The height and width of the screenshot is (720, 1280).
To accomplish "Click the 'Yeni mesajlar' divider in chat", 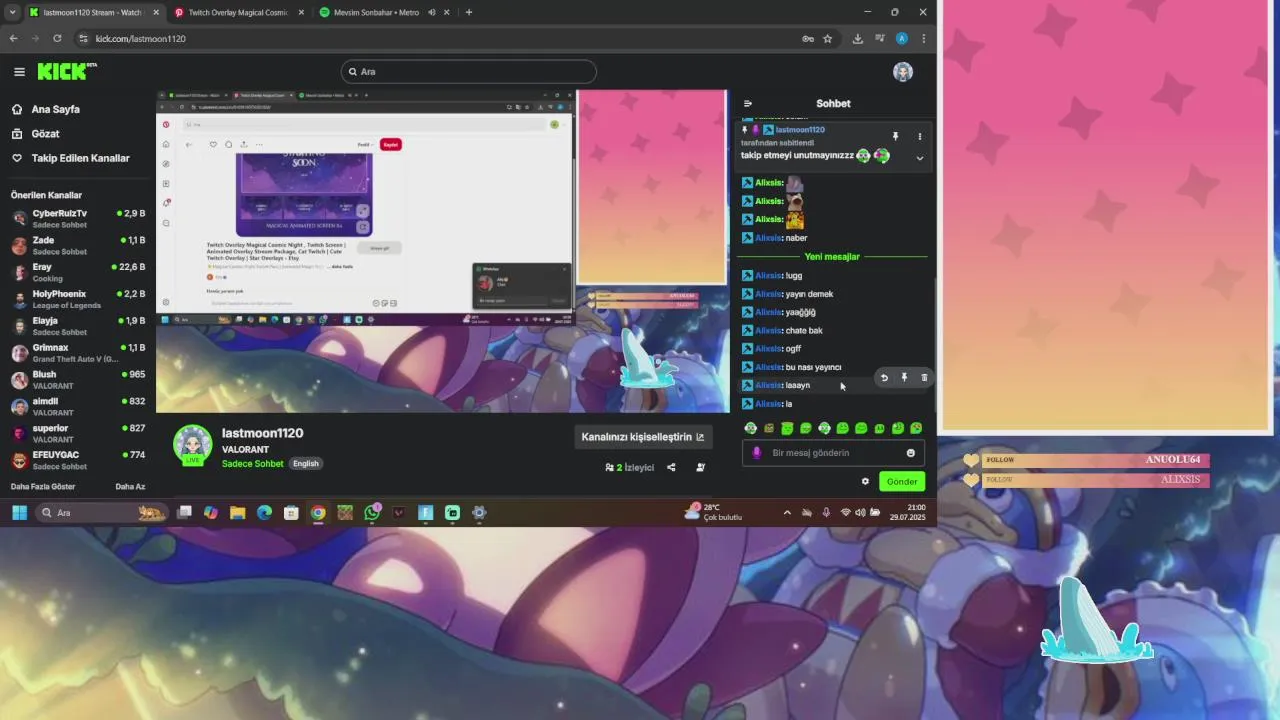I will 832,257.
